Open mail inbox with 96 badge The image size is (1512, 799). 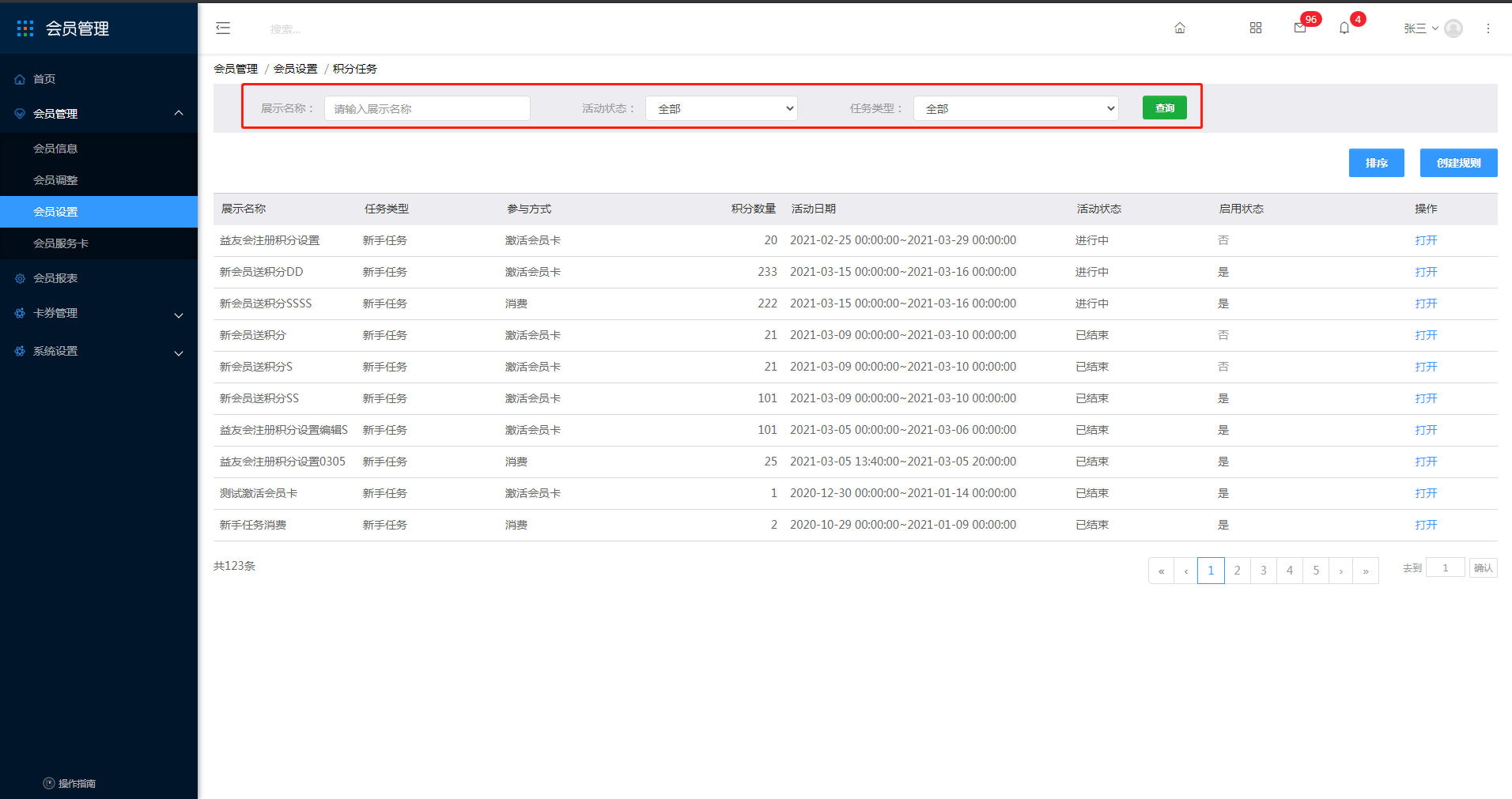[x=1300, y=28]
